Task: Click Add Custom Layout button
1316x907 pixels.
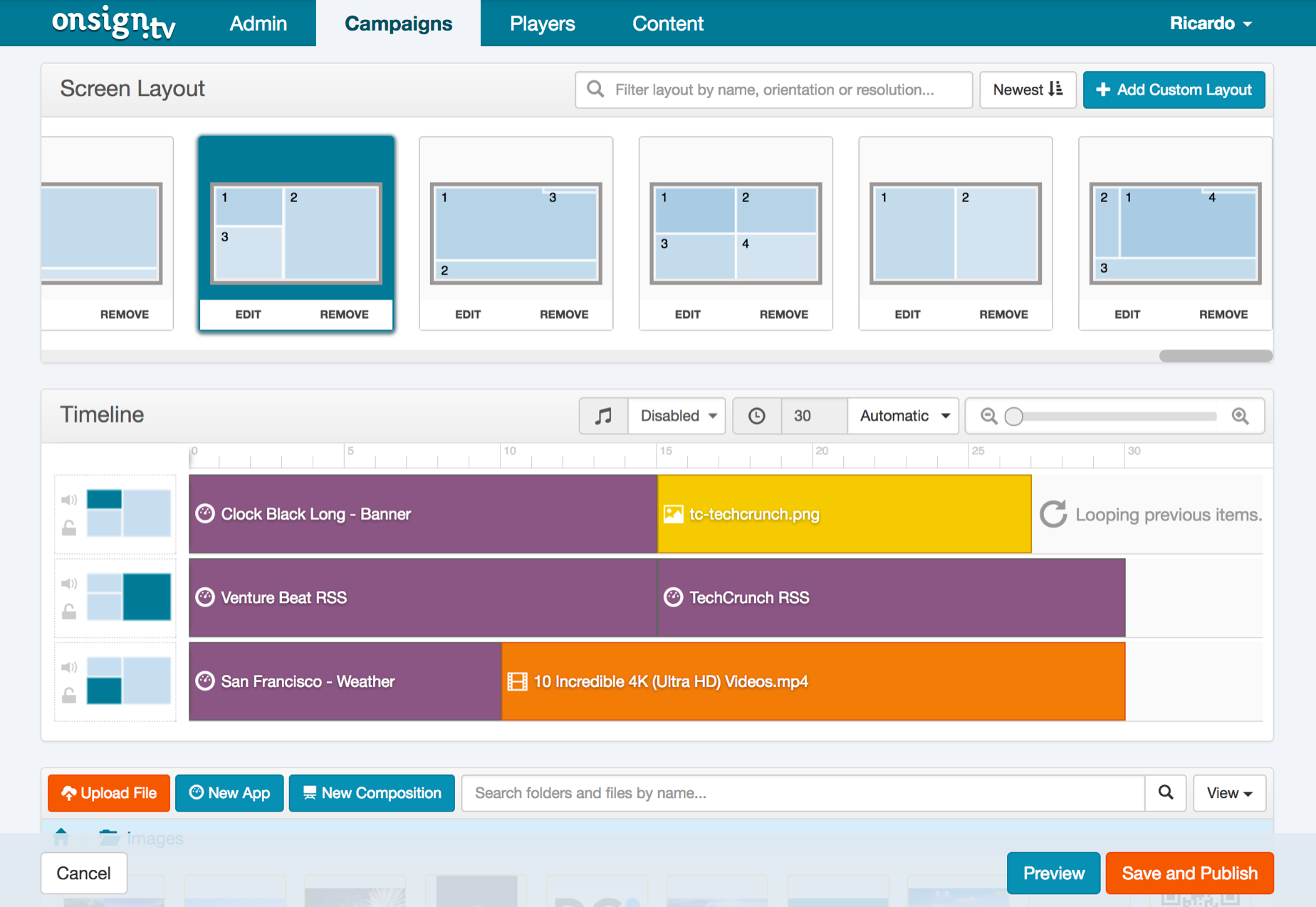Action: coord(1174,90)
